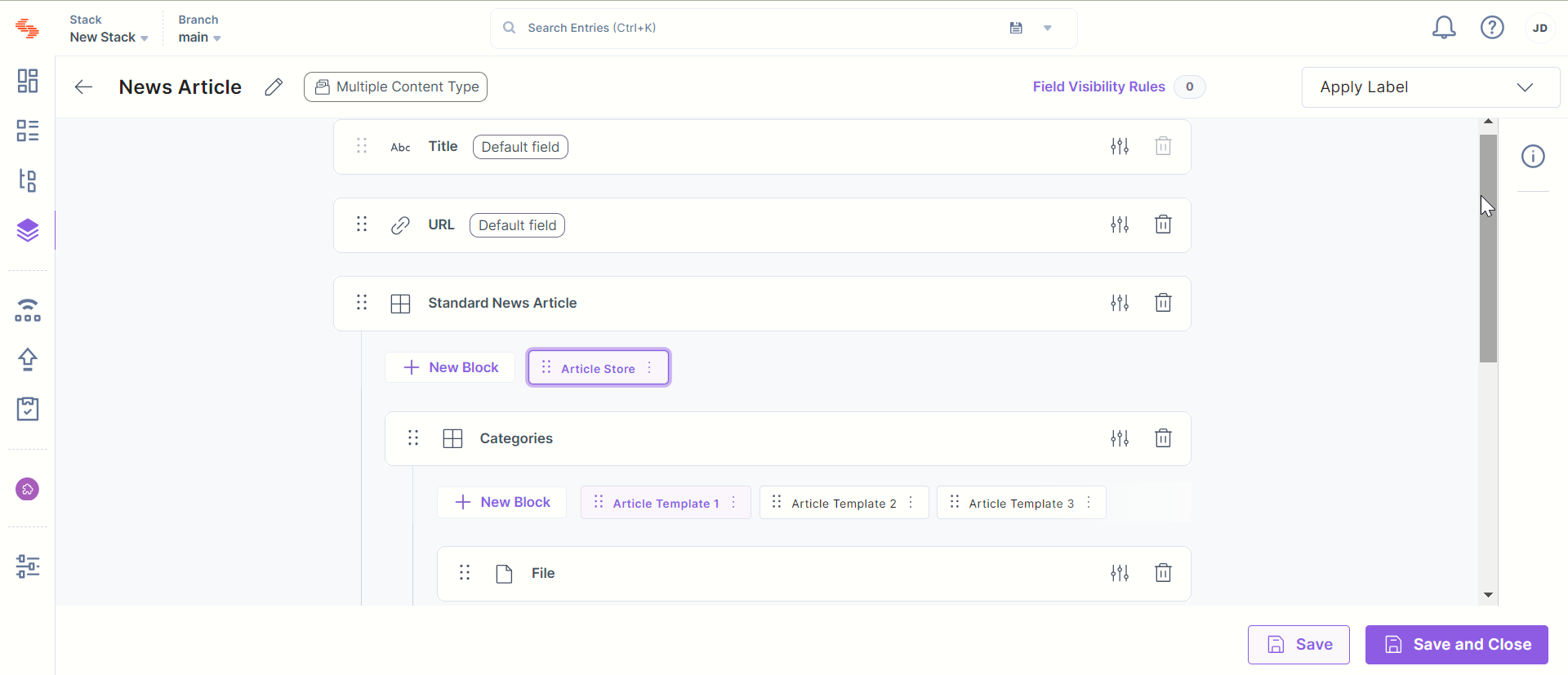Open the Contentstack logo home

(27, 29)
